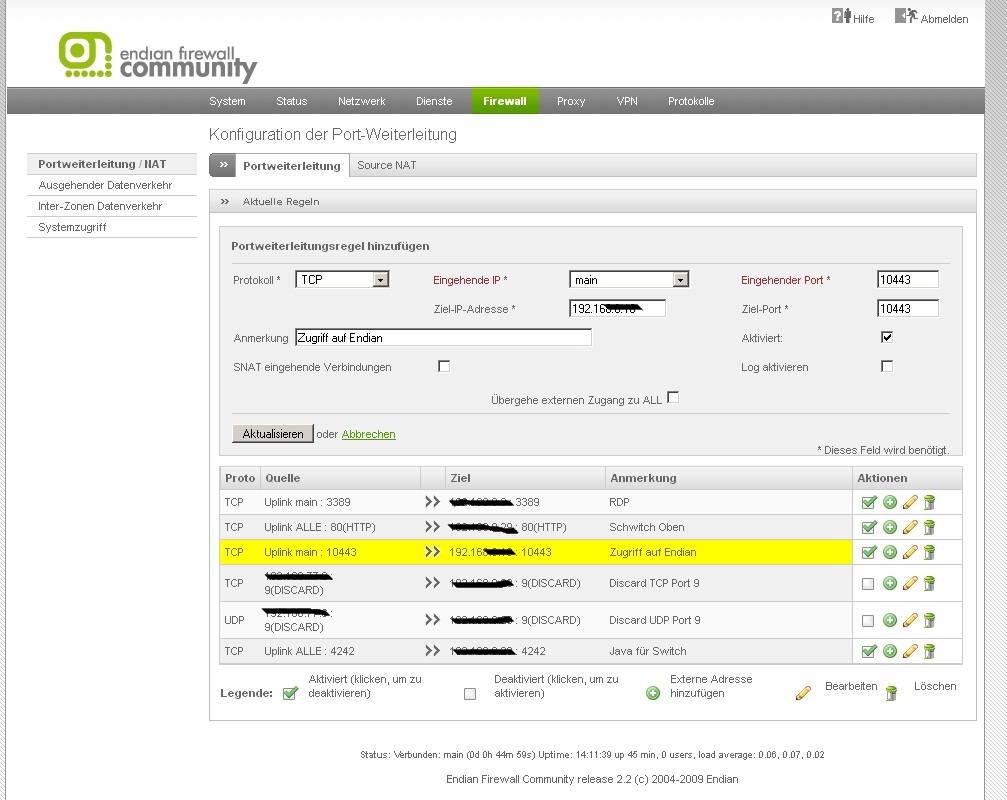Select Portweiterleitung / NAT in sidebar
The image size is (1007, 800).
(112, 164)
